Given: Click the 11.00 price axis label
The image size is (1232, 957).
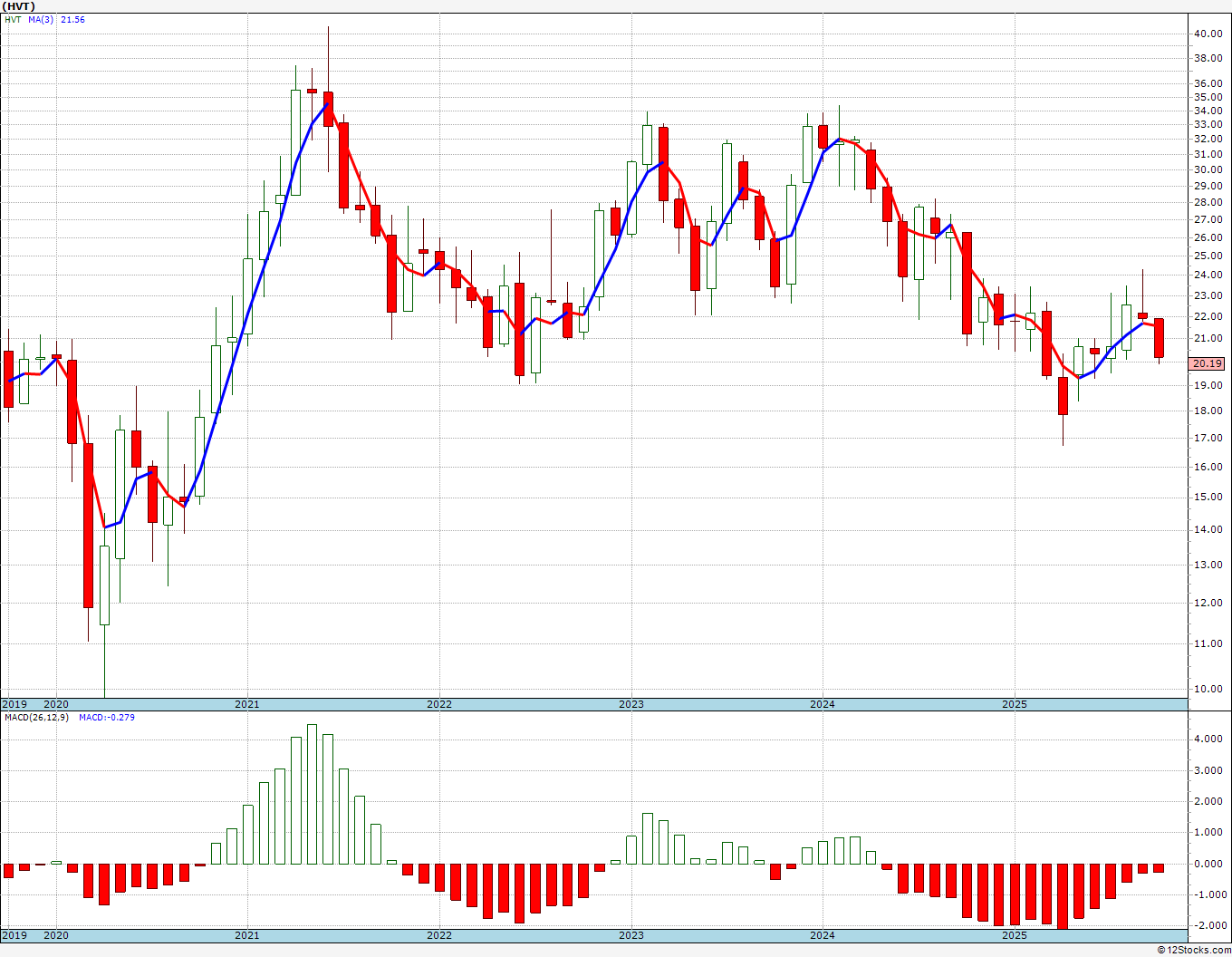Looking at the screenshot, I should click(x=1208, y=643).
